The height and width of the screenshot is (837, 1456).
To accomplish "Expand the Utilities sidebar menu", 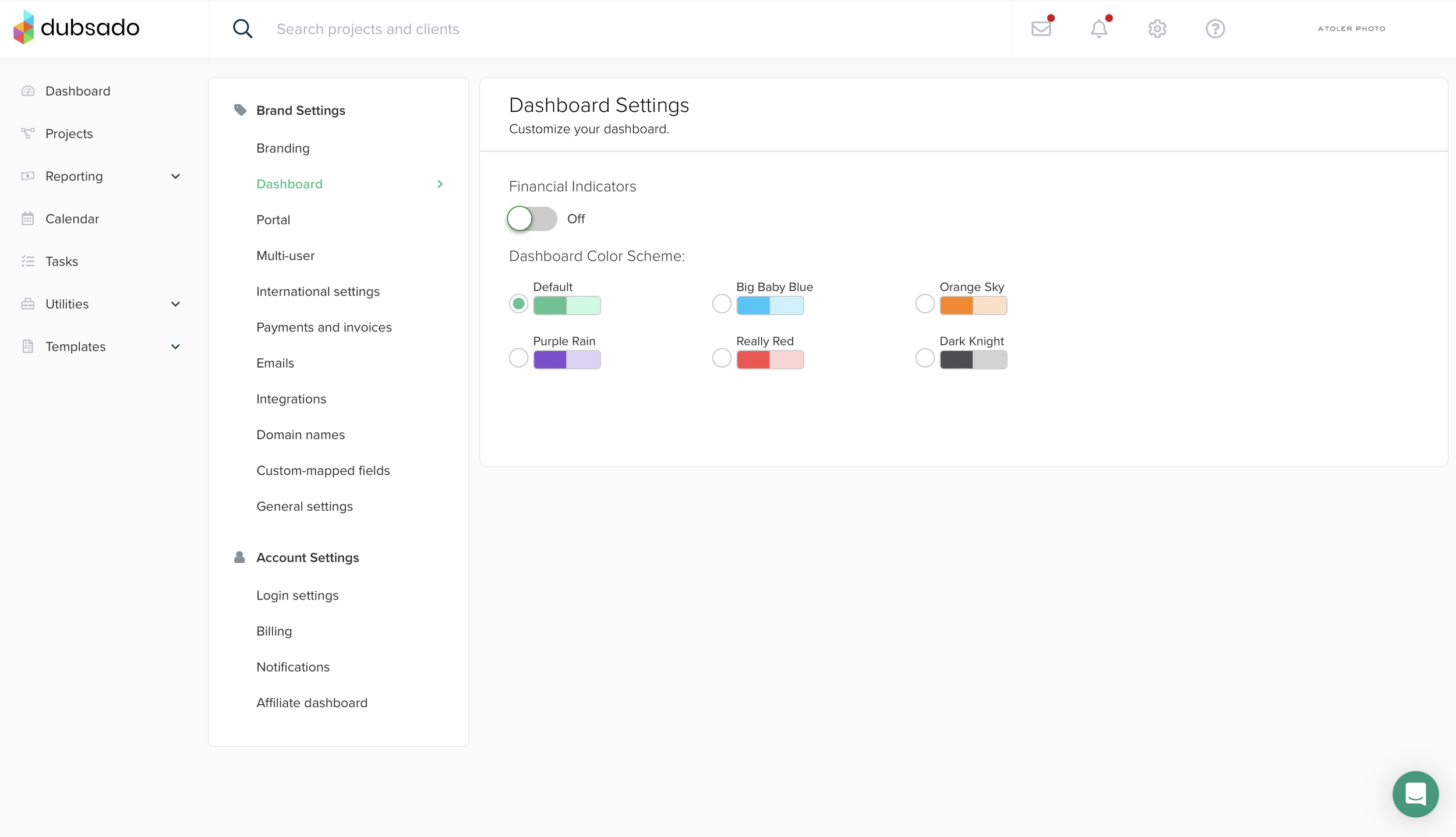I will (x=175, y=304).
